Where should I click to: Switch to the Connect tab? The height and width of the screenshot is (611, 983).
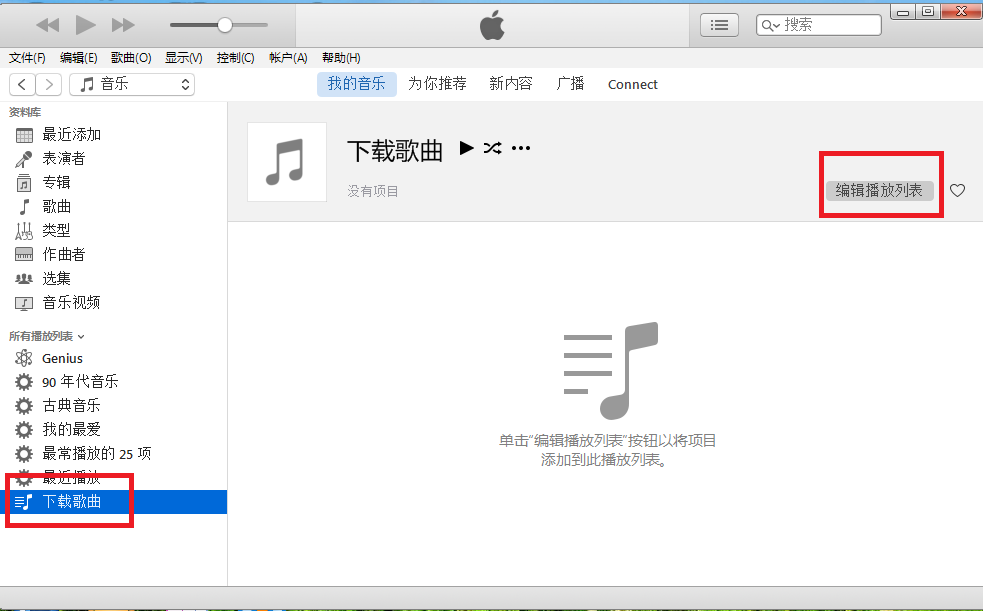point(633,85)
